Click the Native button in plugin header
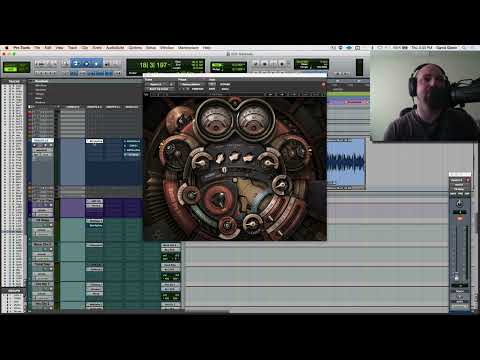 (x=225, y=89)
